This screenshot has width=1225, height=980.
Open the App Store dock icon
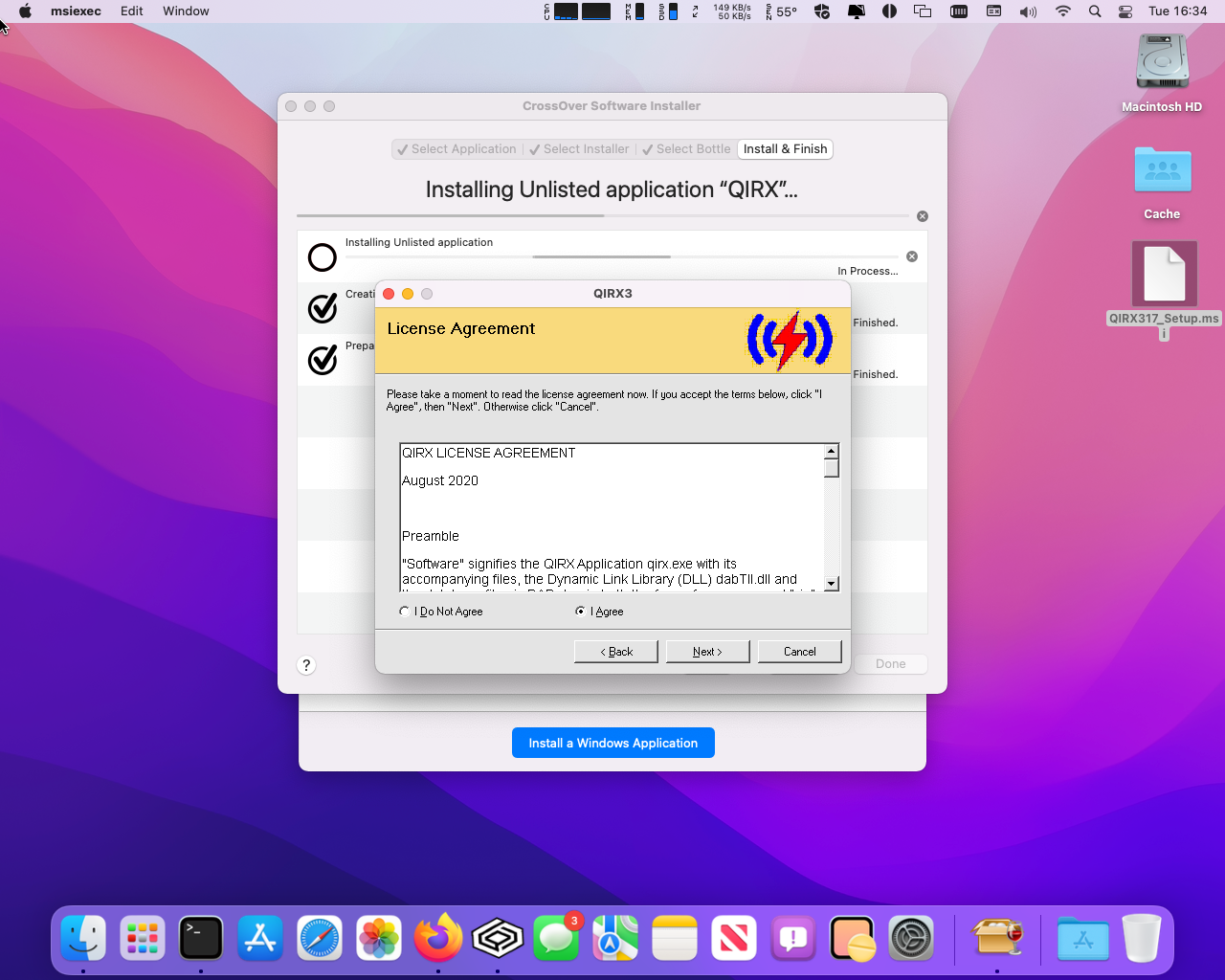[260, 938]
